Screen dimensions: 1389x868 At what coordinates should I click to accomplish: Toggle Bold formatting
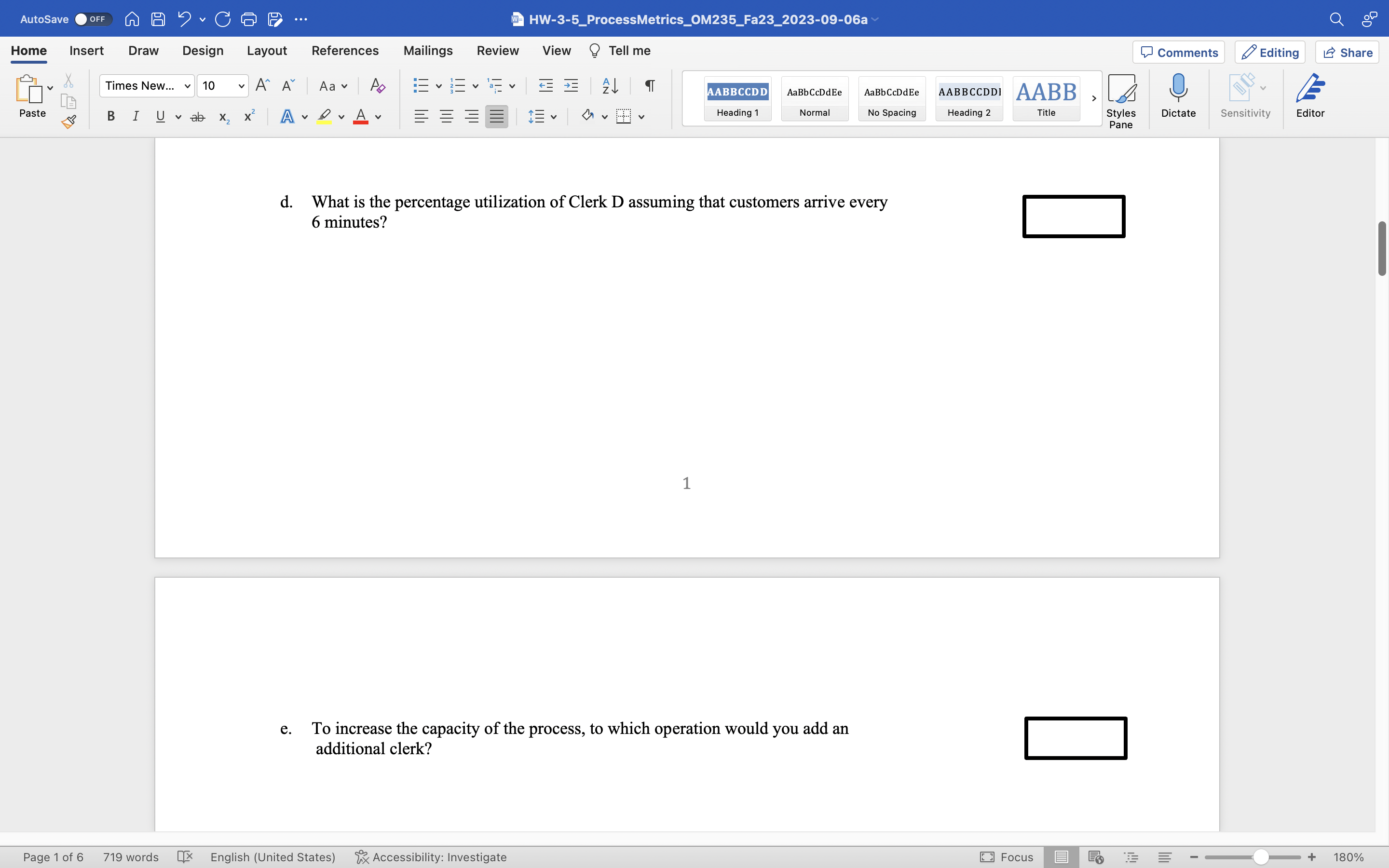coord(111,117)
